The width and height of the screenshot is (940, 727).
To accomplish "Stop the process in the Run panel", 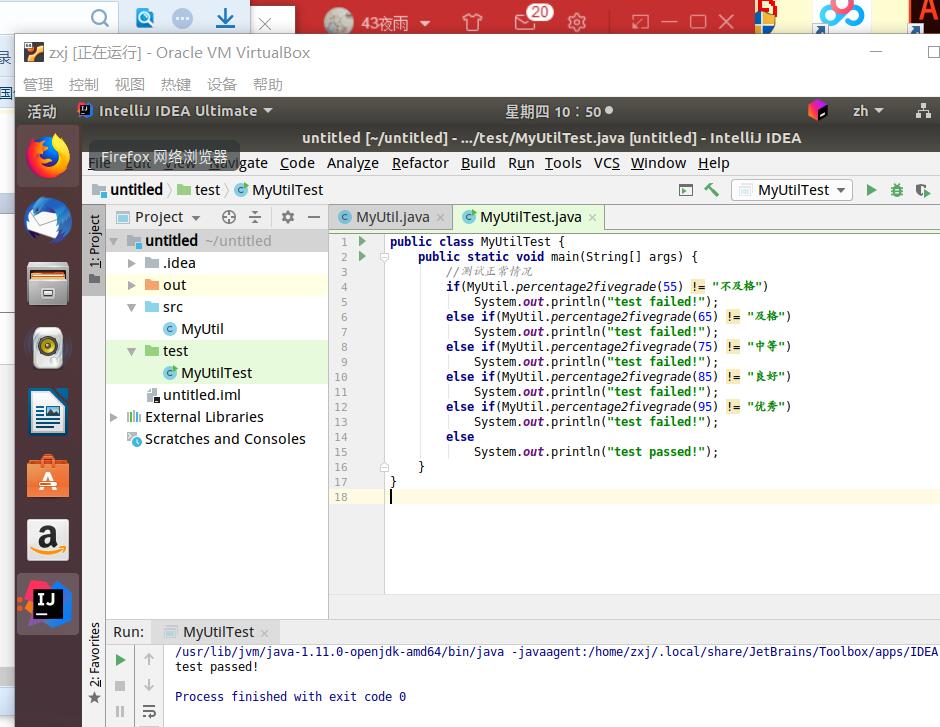I will [120, 686].
